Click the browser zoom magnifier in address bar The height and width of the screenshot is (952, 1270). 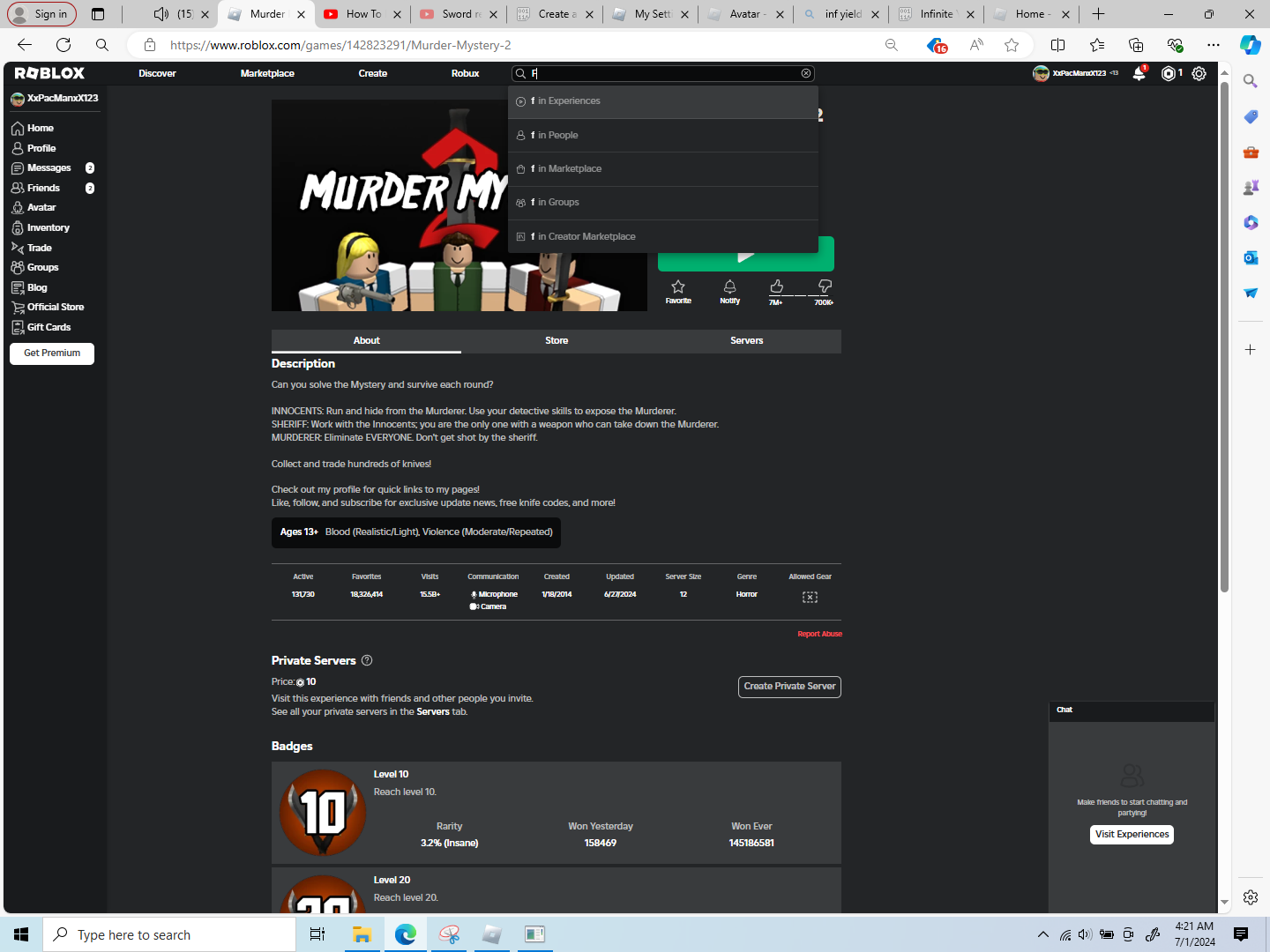[x=892, y=45]
